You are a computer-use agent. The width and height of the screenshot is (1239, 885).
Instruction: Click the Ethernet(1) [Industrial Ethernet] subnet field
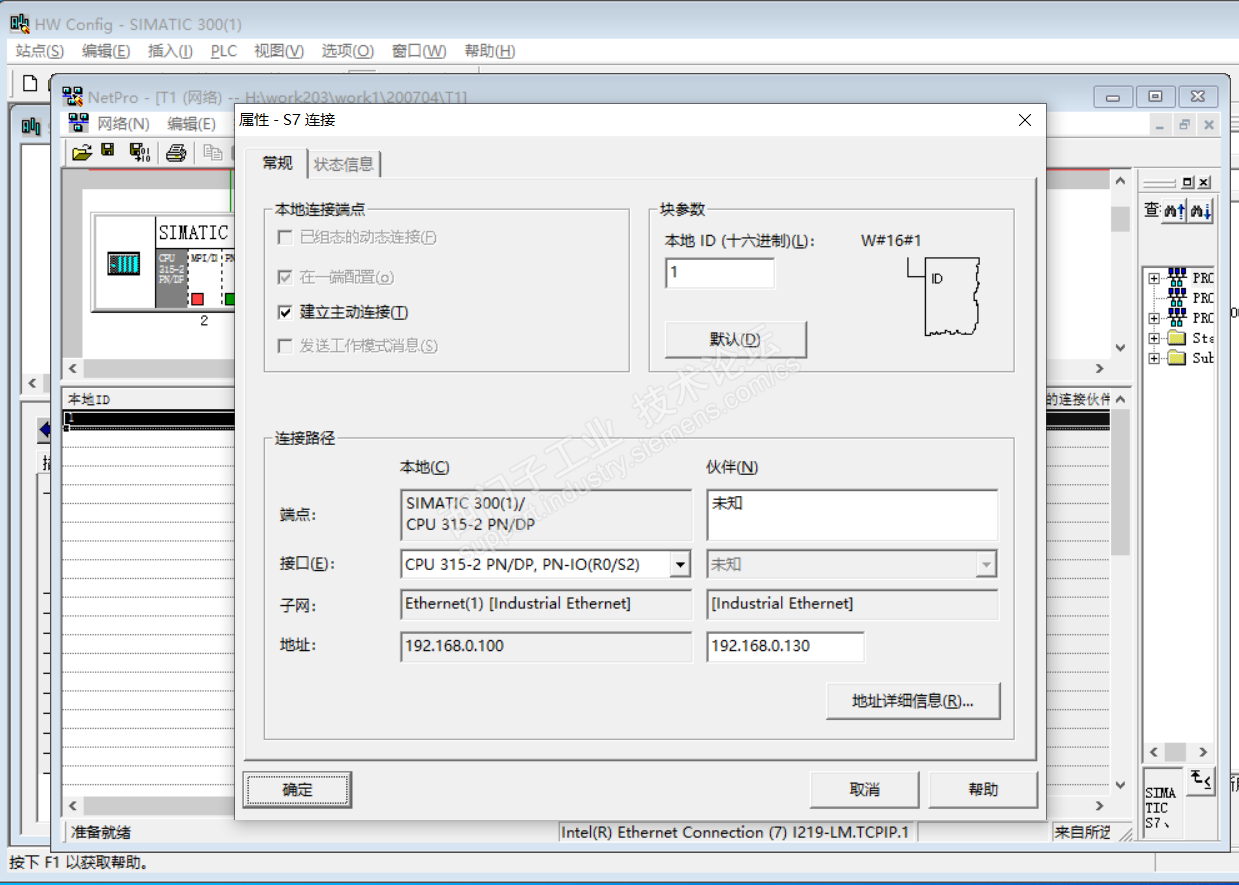pos(546,604)
